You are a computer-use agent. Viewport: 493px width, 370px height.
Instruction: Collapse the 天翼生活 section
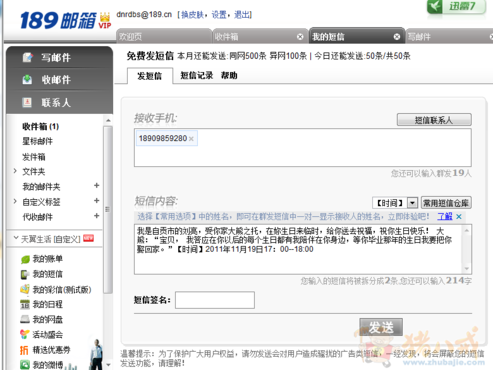click(x=16, y=238)
